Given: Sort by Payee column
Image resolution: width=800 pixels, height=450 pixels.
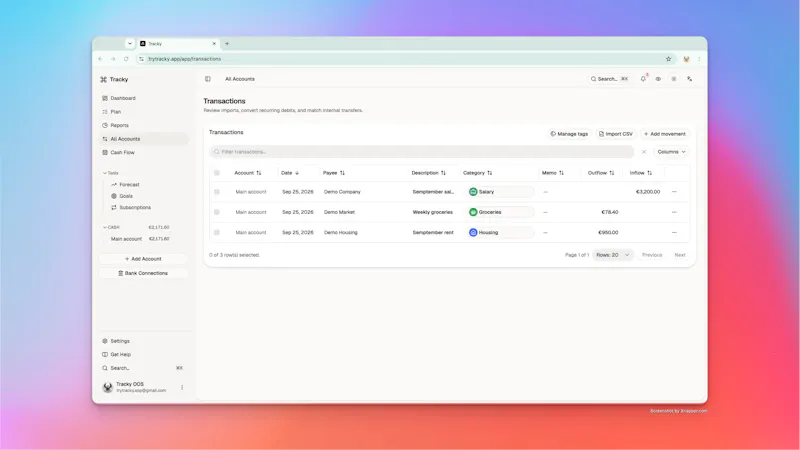Looking at the screenshot, I should (x=334, y=173).
